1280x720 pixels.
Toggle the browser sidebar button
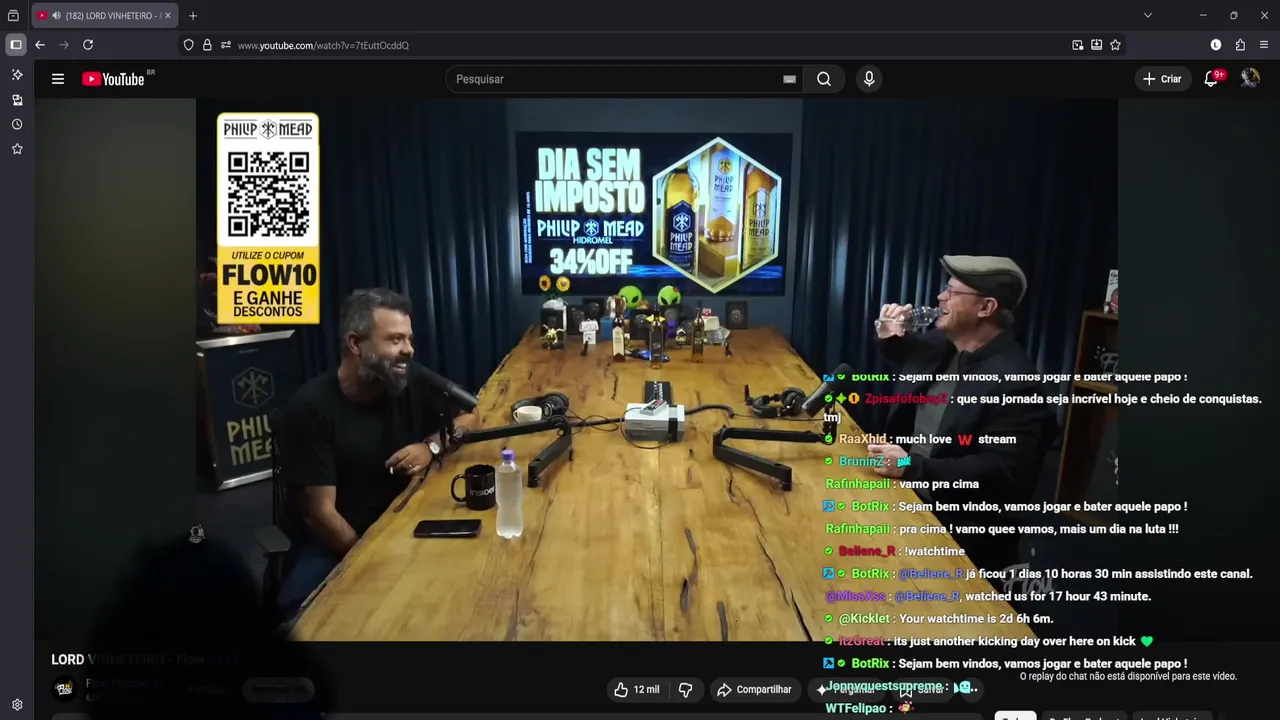tap(16, 45)
